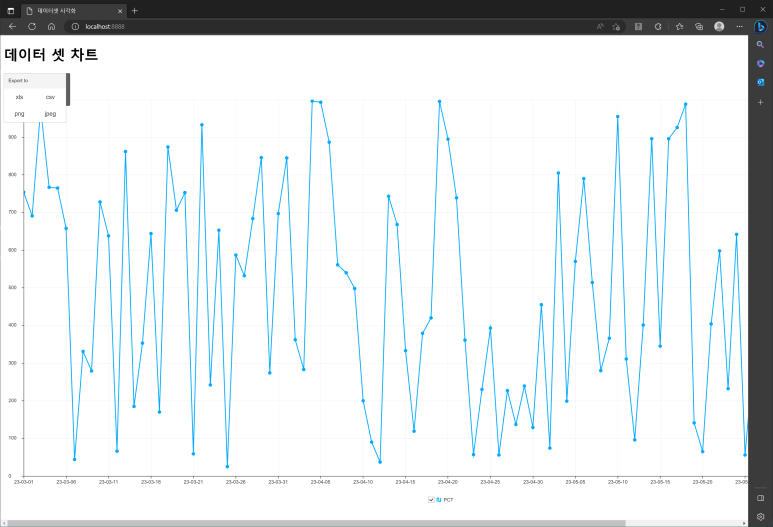Screen dimensions: 773x527
Task: Click the 900 y-axis label
Action: pyautogui.click(x=12, y=137)
